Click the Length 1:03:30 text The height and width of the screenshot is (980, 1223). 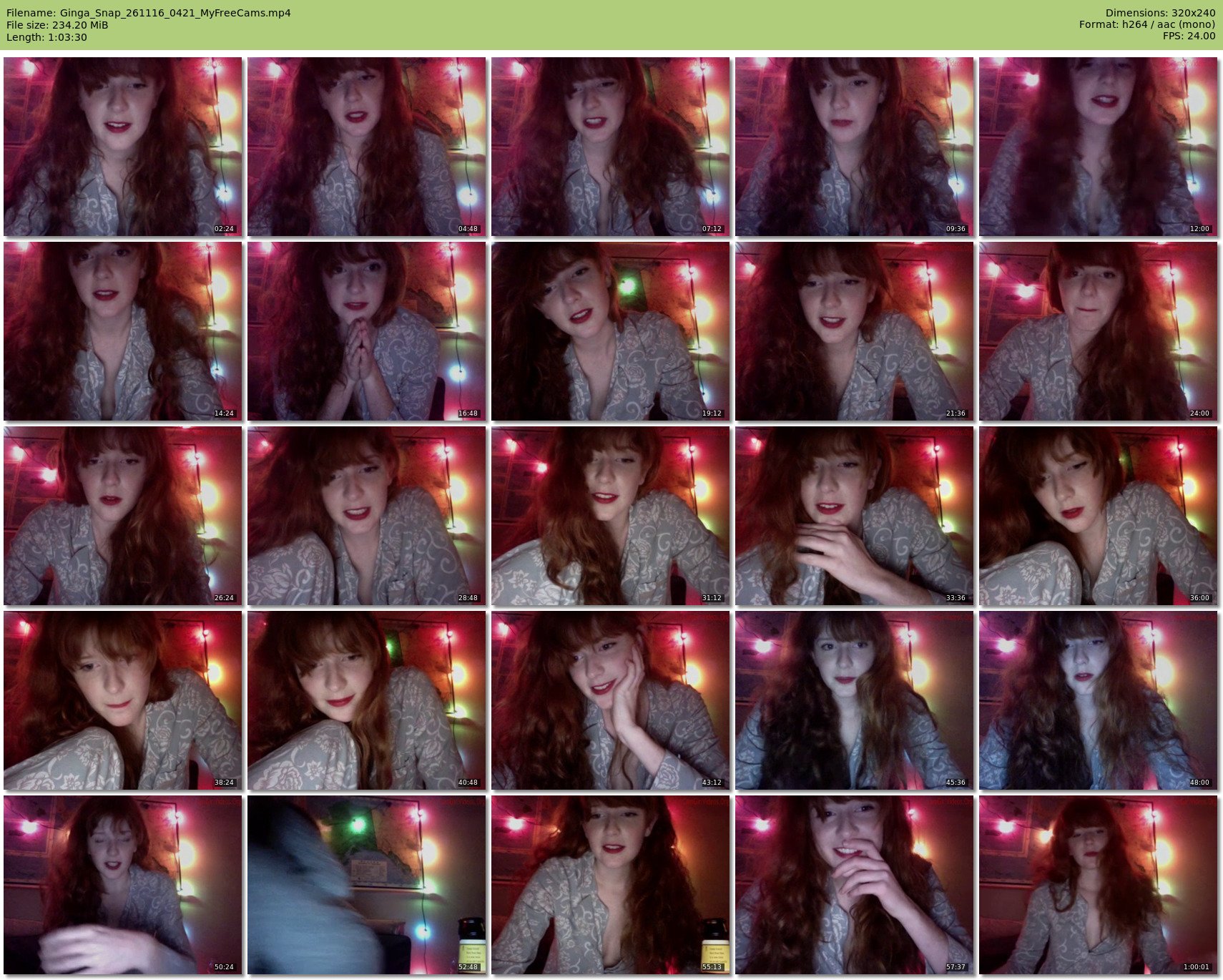(46, 37)
